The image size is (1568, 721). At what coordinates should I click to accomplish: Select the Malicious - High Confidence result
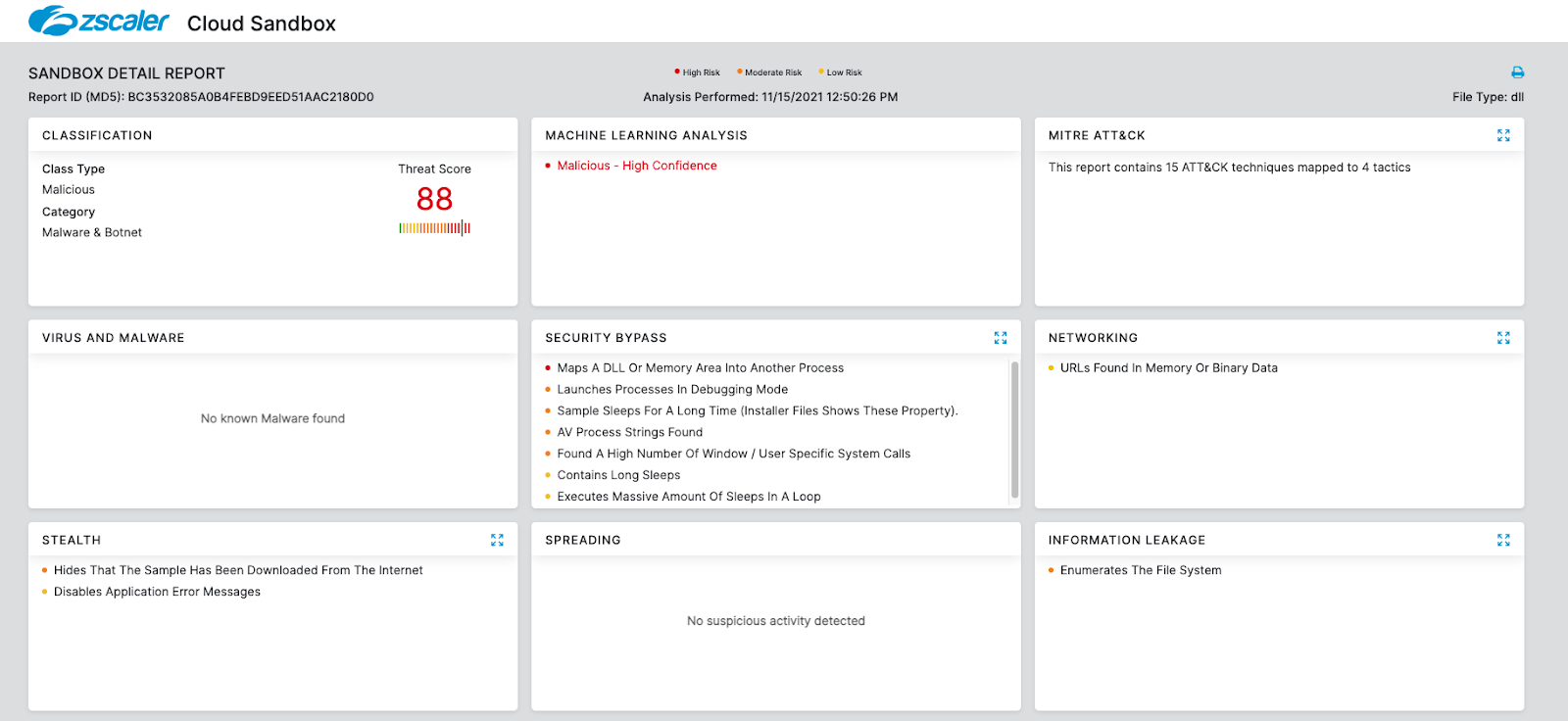click(x=636, y=166)
